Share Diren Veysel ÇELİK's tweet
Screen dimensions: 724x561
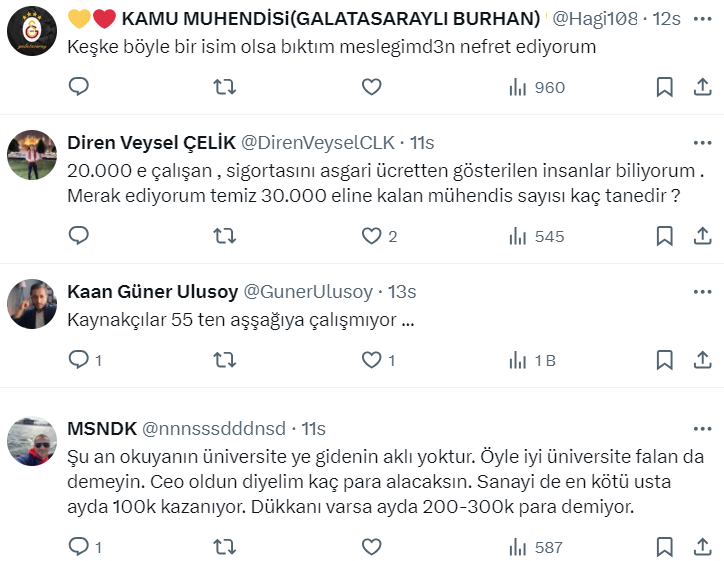pos(702,236)
